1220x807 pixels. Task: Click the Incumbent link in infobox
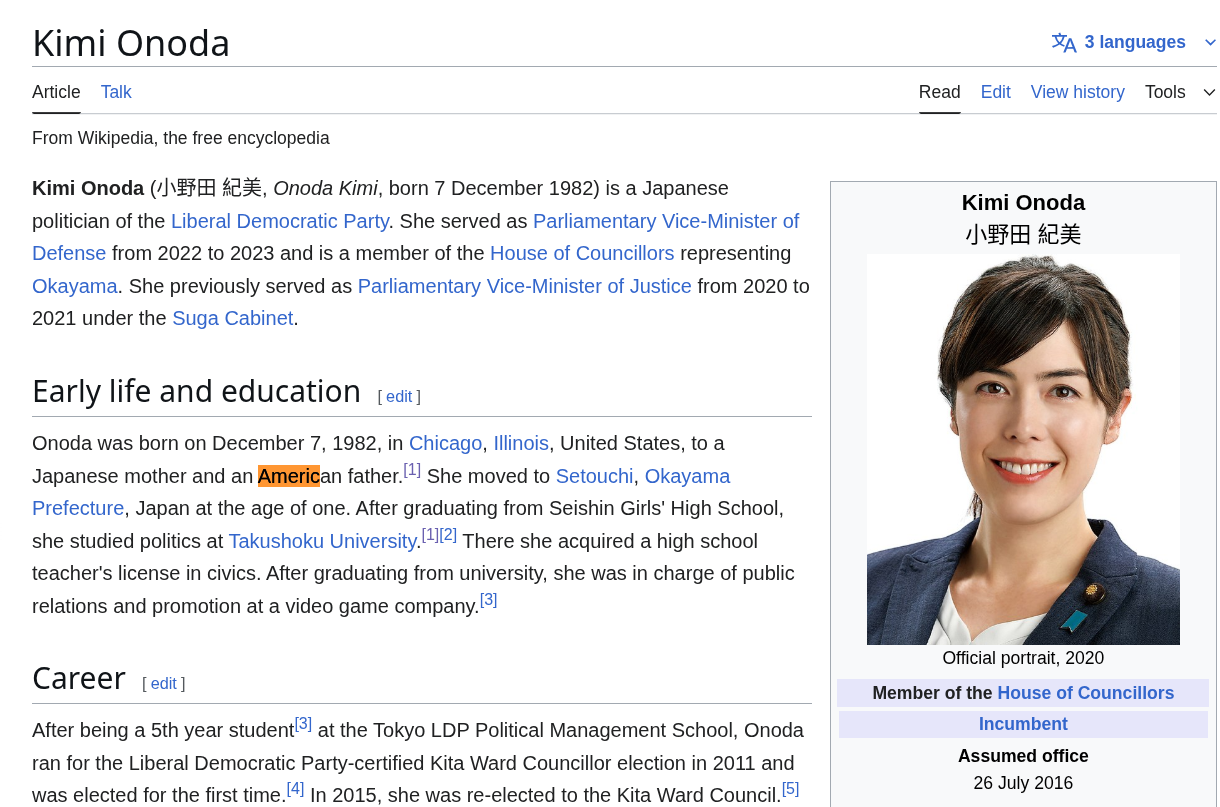click(x=1023, y=724)
